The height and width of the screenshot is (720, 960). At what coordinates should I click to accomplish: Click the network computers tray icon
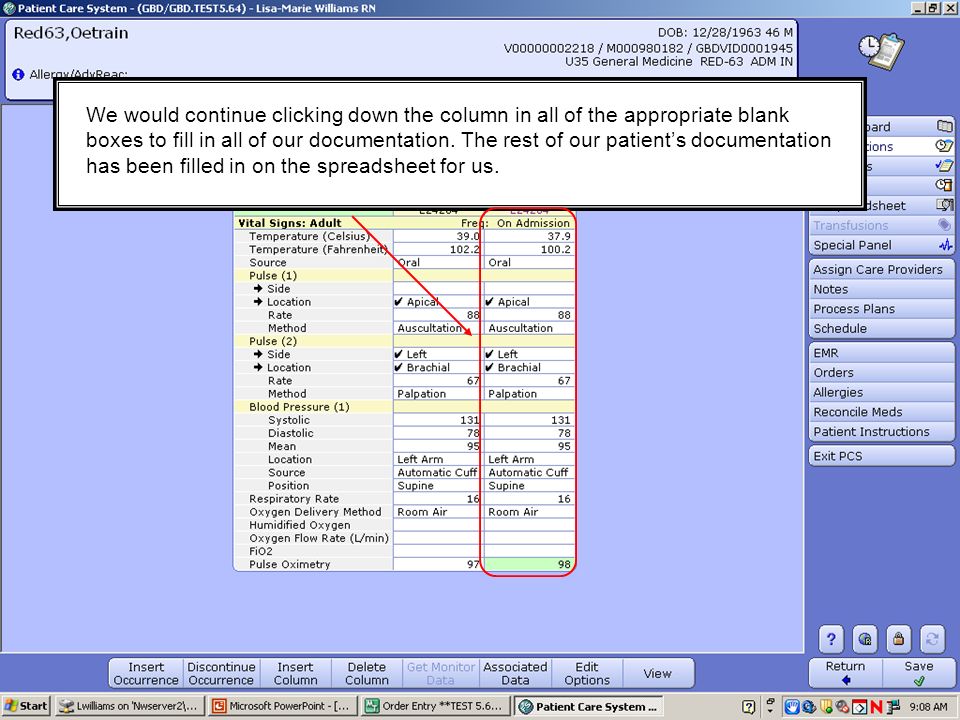[x=893, y=707]
